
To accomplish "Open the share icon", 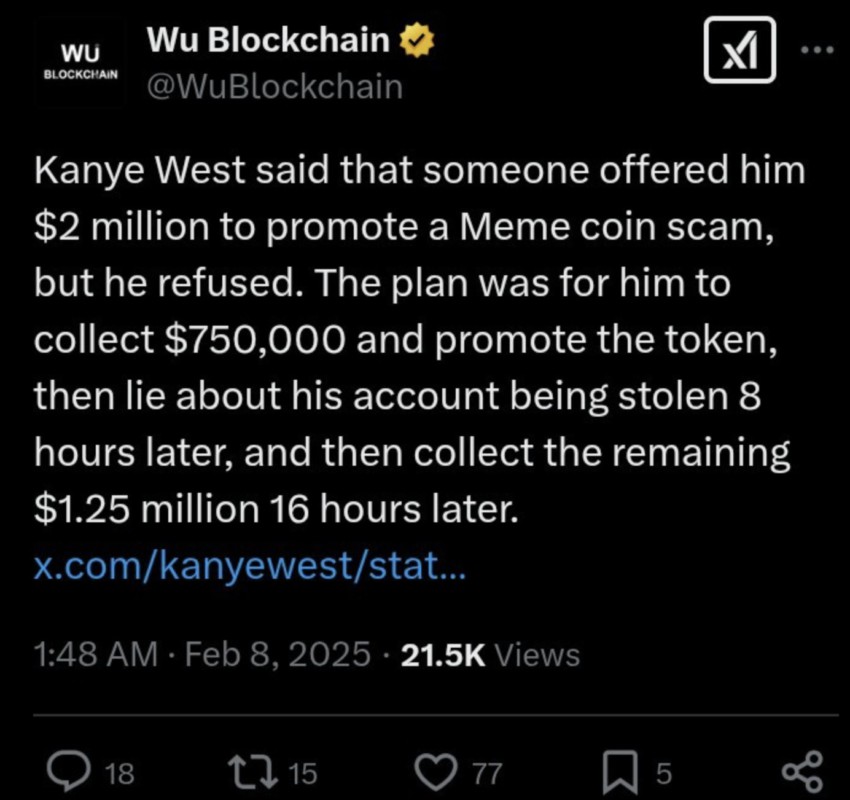I will pos(803,771).
